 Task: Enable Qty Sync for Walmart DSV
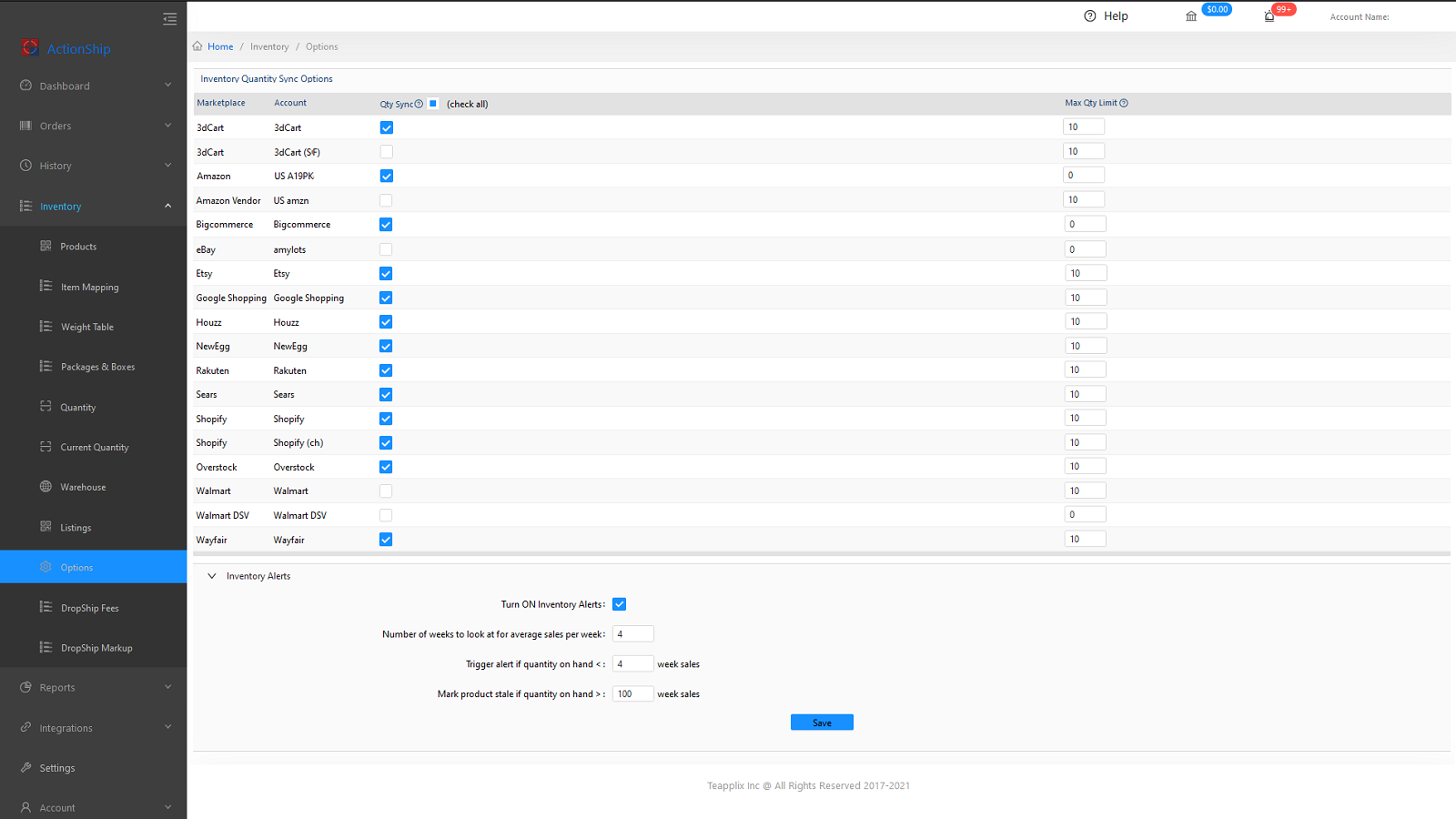point(386,515)
